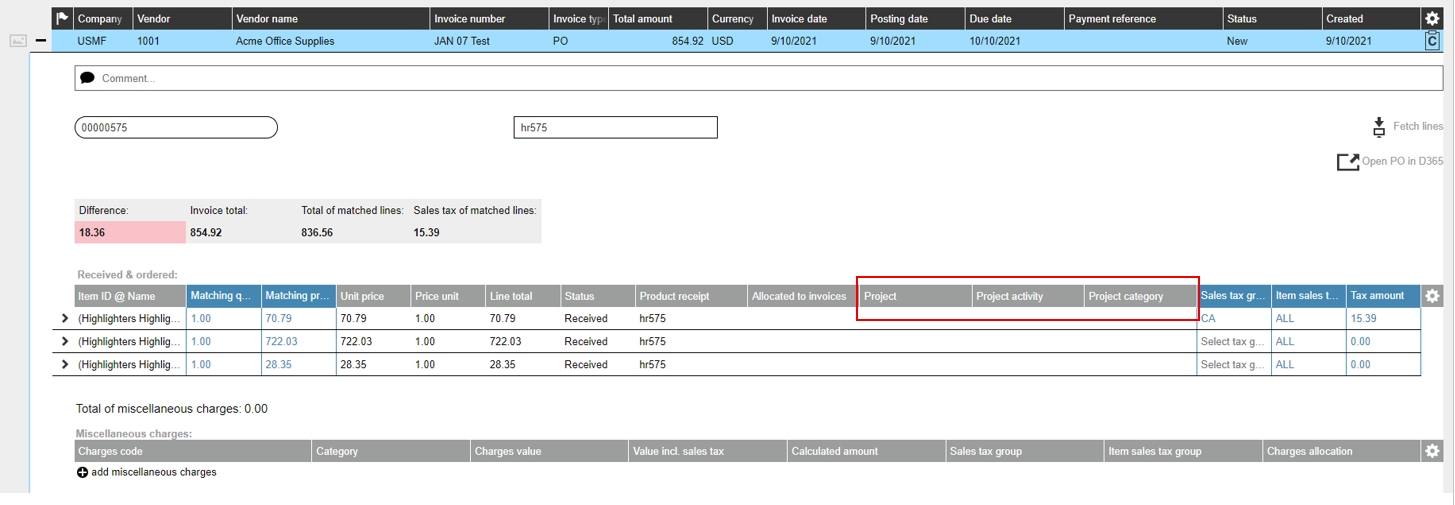Expand the line with unit price 722.03
The width and height of the screenshot is (1455, 505).
click(x=66, y=342)
